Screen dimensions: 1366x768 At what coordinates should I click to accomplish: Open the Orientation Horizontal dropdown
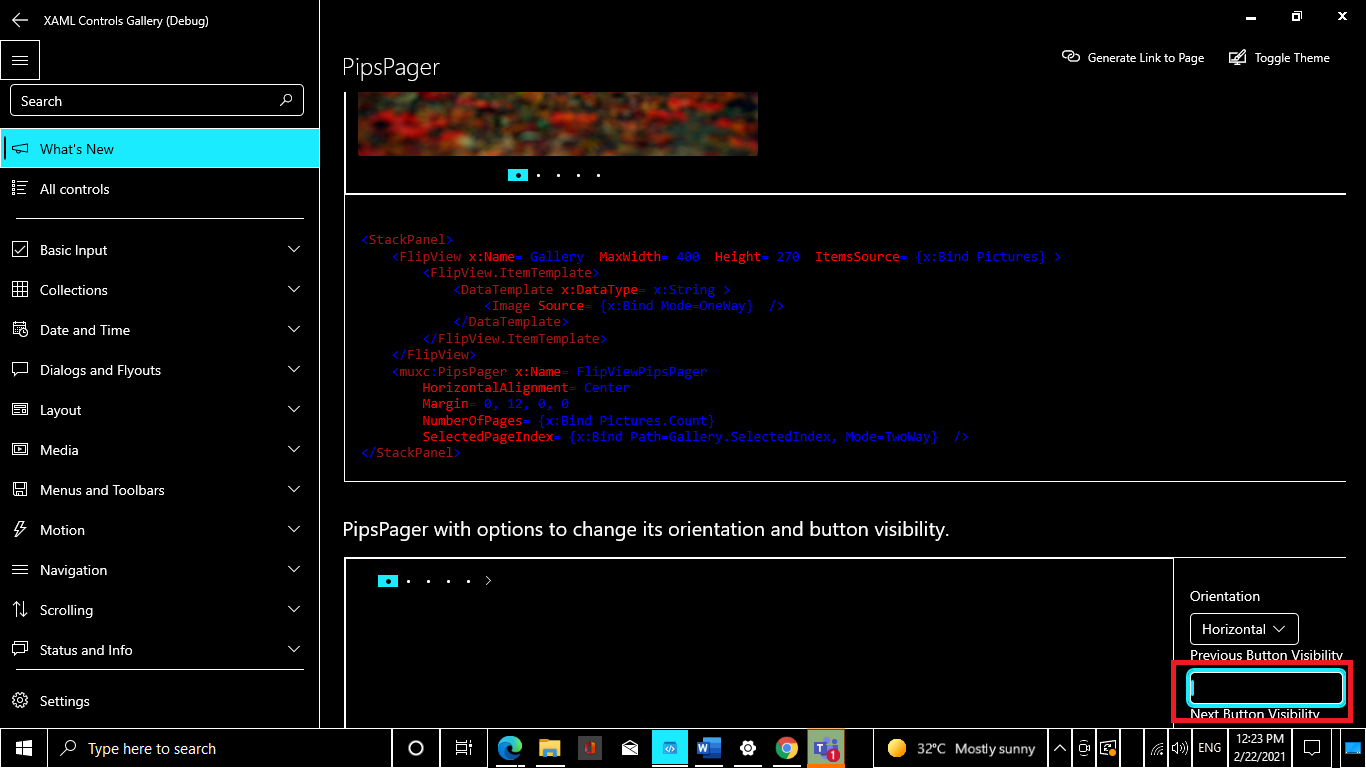pos(1243,628)
